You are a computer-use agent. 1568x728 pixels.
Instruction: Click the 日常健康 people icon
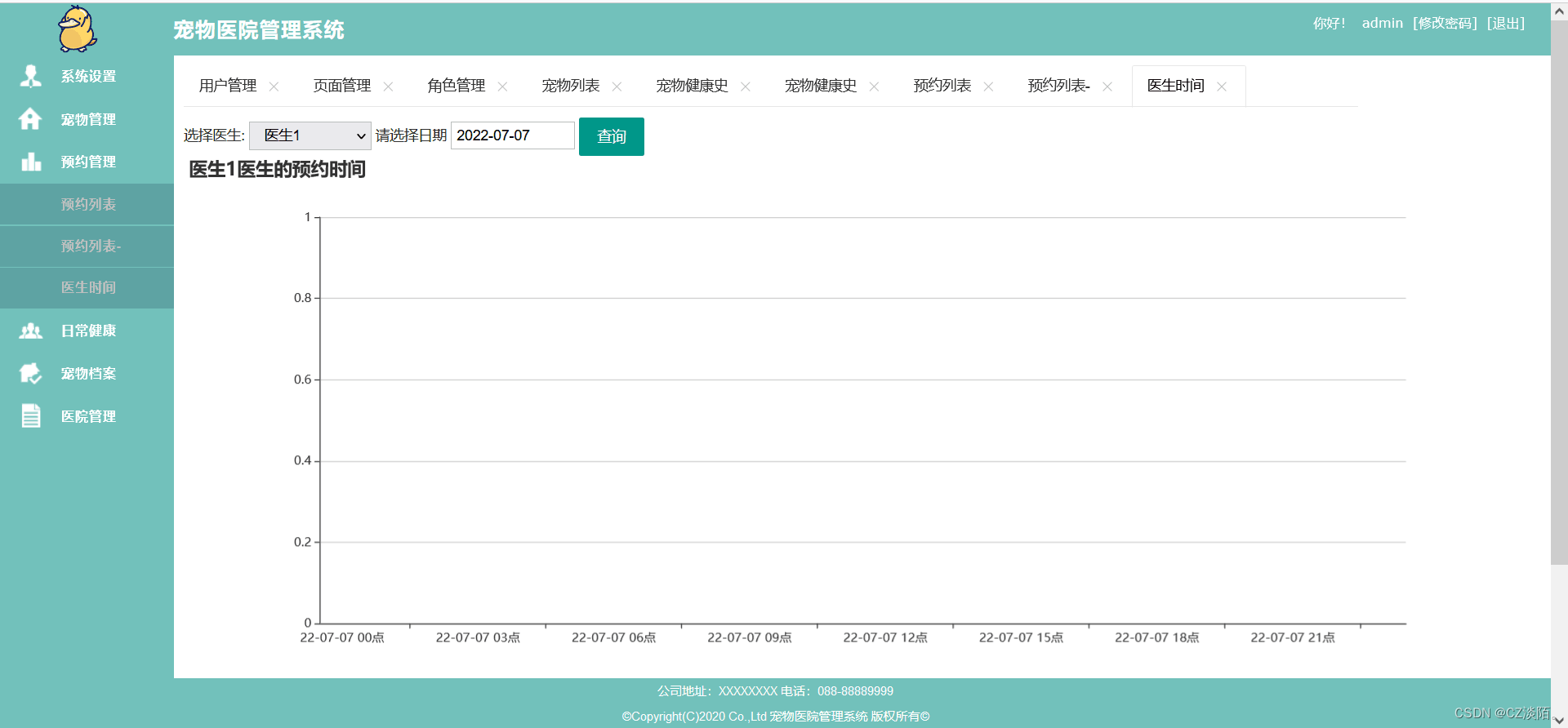pyautogui.click(x=31, y=331)
